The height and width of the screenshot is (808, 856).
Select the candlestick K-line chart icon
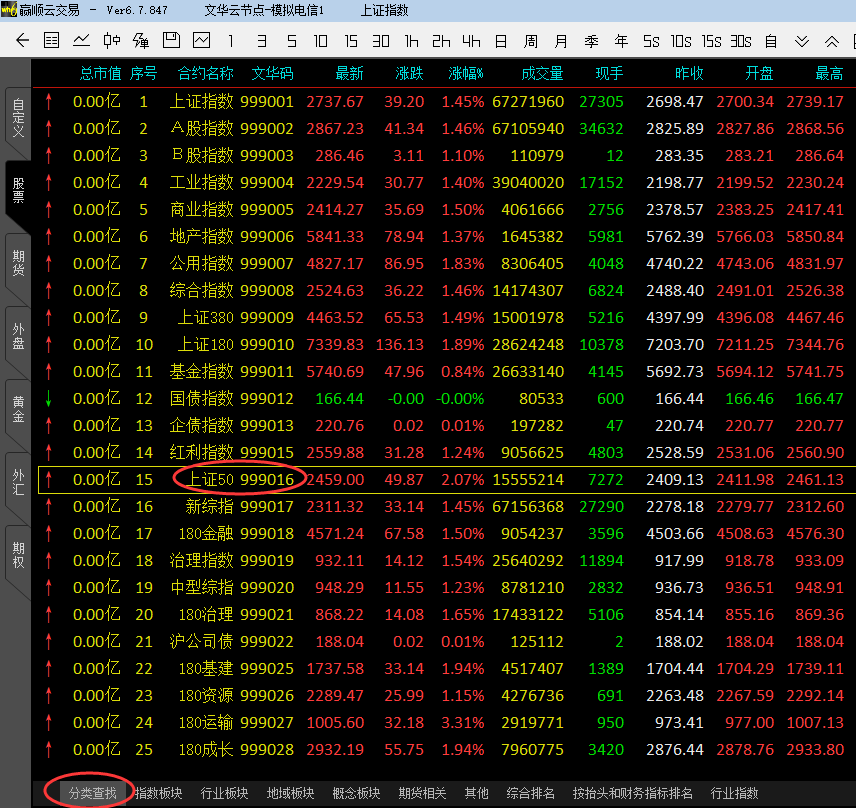[x=112, y=41]
